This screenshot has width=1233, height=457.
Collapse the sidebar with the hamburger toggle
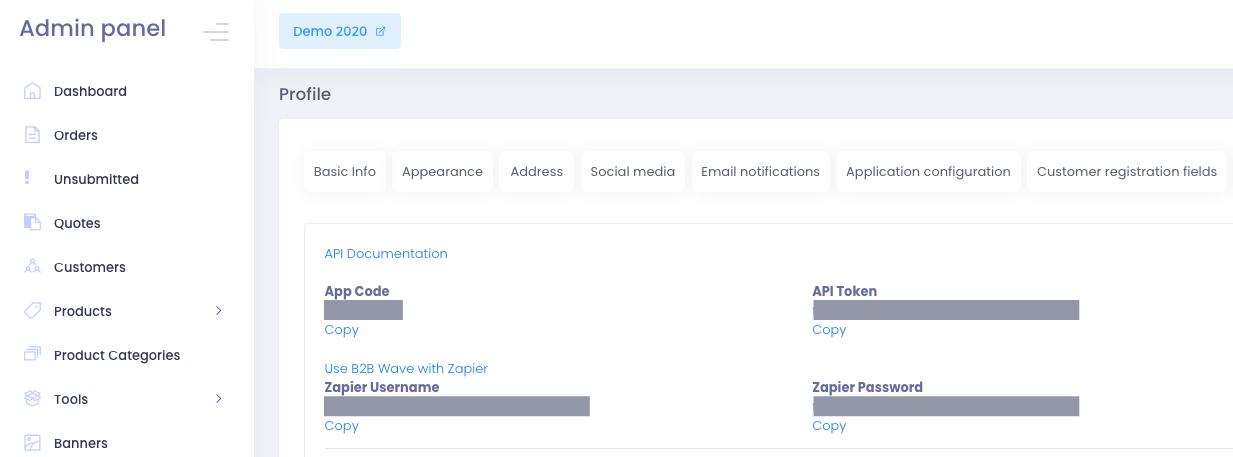click(x=216, y=32)
